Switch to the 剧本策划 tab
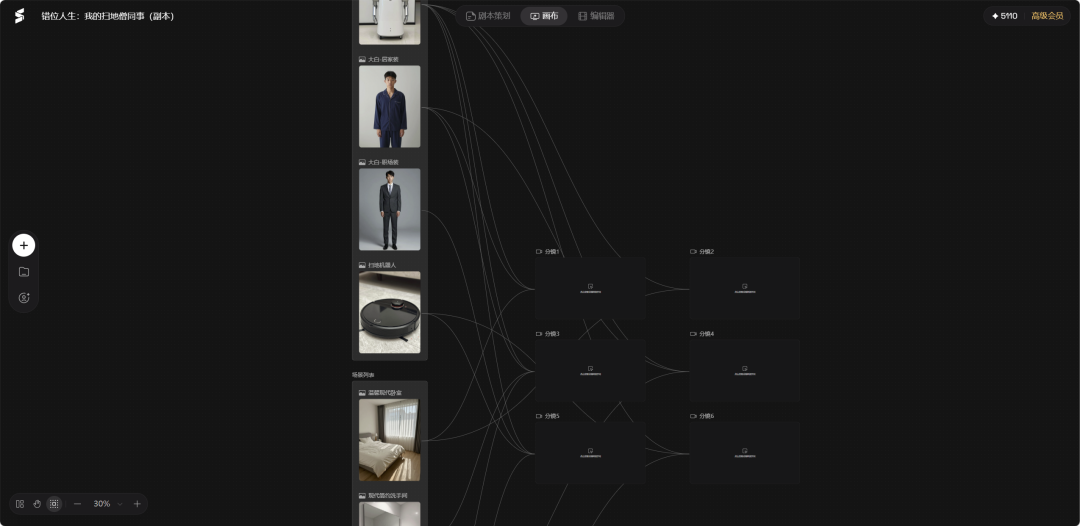This screenshot has width=1080, height=526. pyautogui.click(x=488, y=16)
